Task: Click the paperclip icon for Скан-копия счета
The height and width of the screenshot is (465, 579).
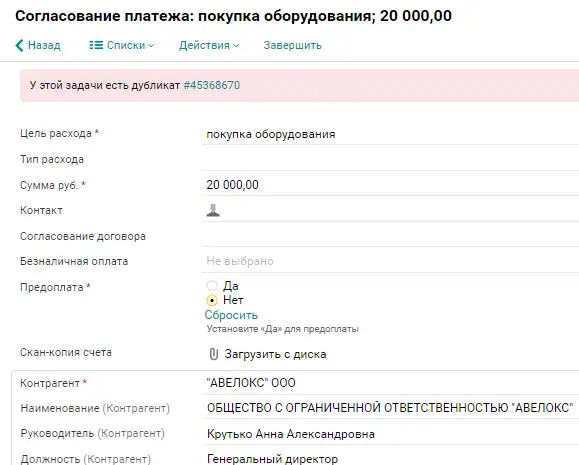Action: [213, 354]
